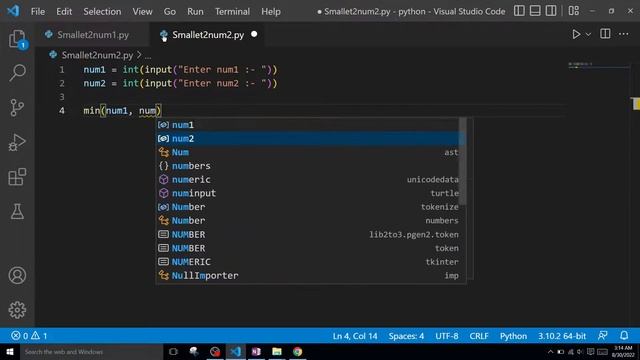Viewport: 640px width, 360px height.
Task: Open the Extensions view
Action: click(17, 177)
